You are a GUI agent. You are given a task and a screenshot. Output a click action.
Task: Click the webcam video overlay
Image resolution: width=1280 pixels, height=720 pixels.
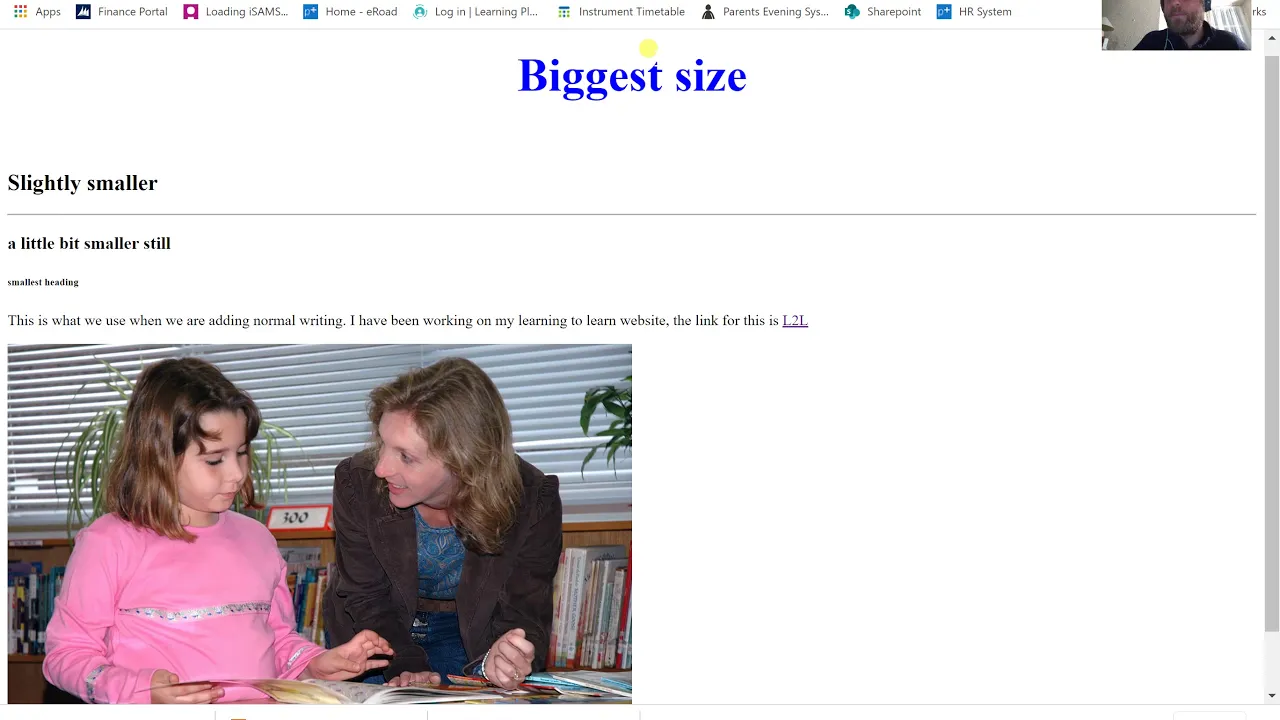1176,25
